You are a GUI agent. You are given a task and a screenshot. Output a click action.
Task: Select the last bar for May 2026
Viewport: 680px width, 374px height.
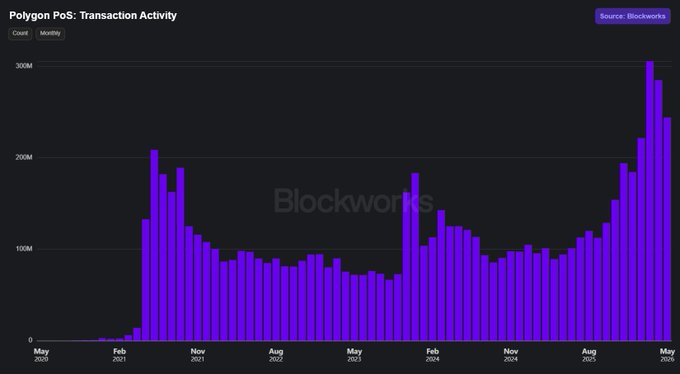pos(667,229)
